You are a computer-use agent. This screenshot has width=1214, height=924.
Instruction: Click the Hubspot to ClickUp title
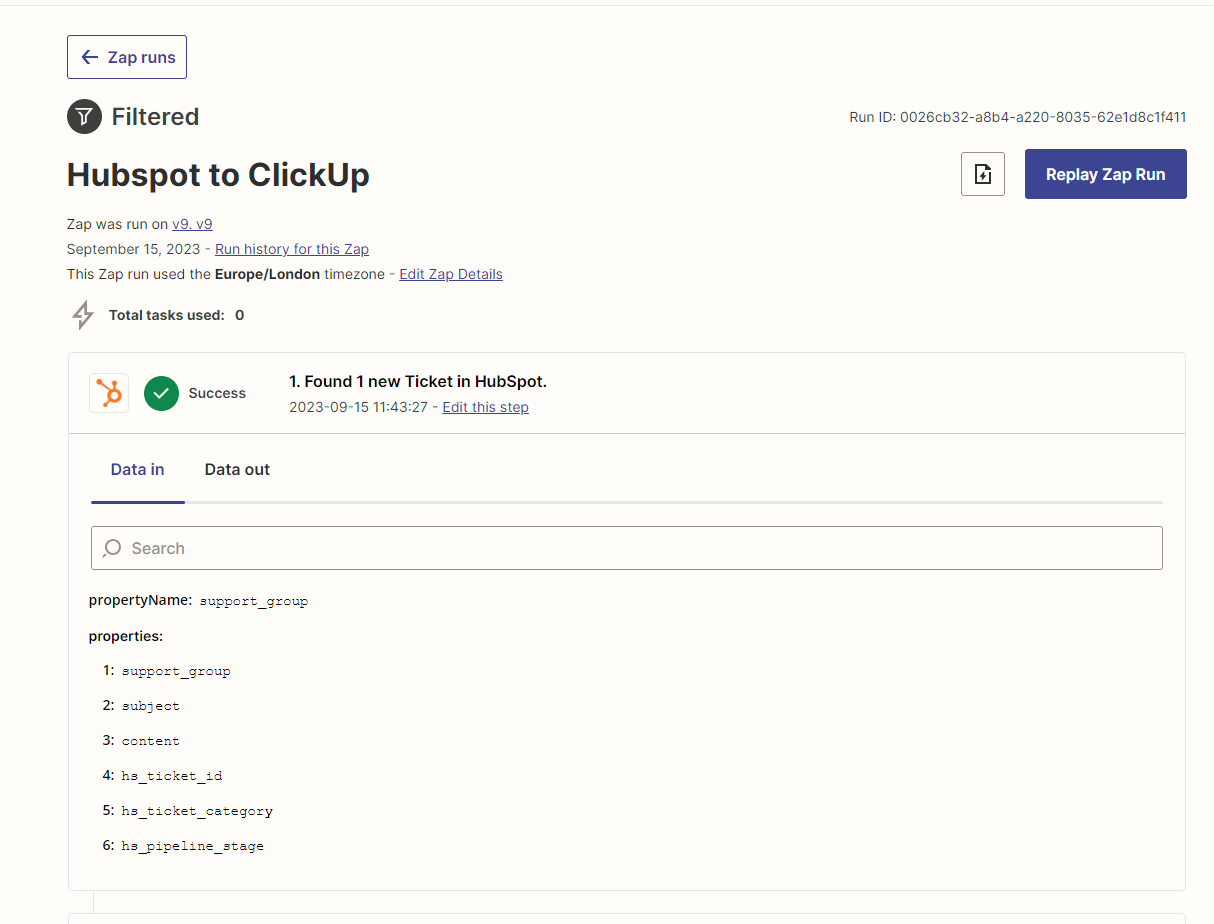[218, 175]
